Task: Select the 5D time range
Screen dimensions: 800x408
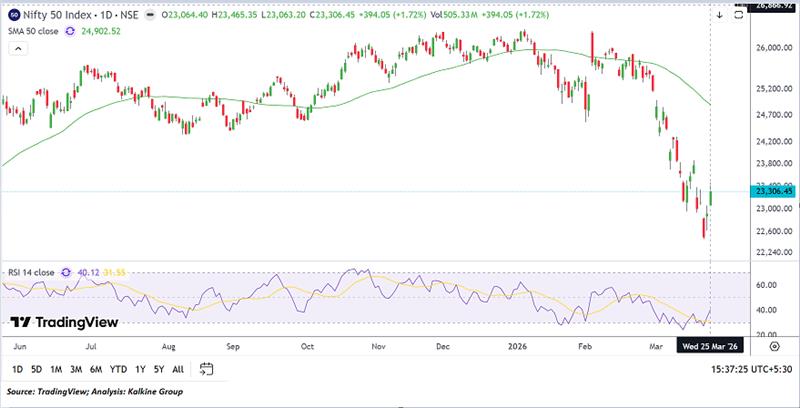Action: [36, 369]
